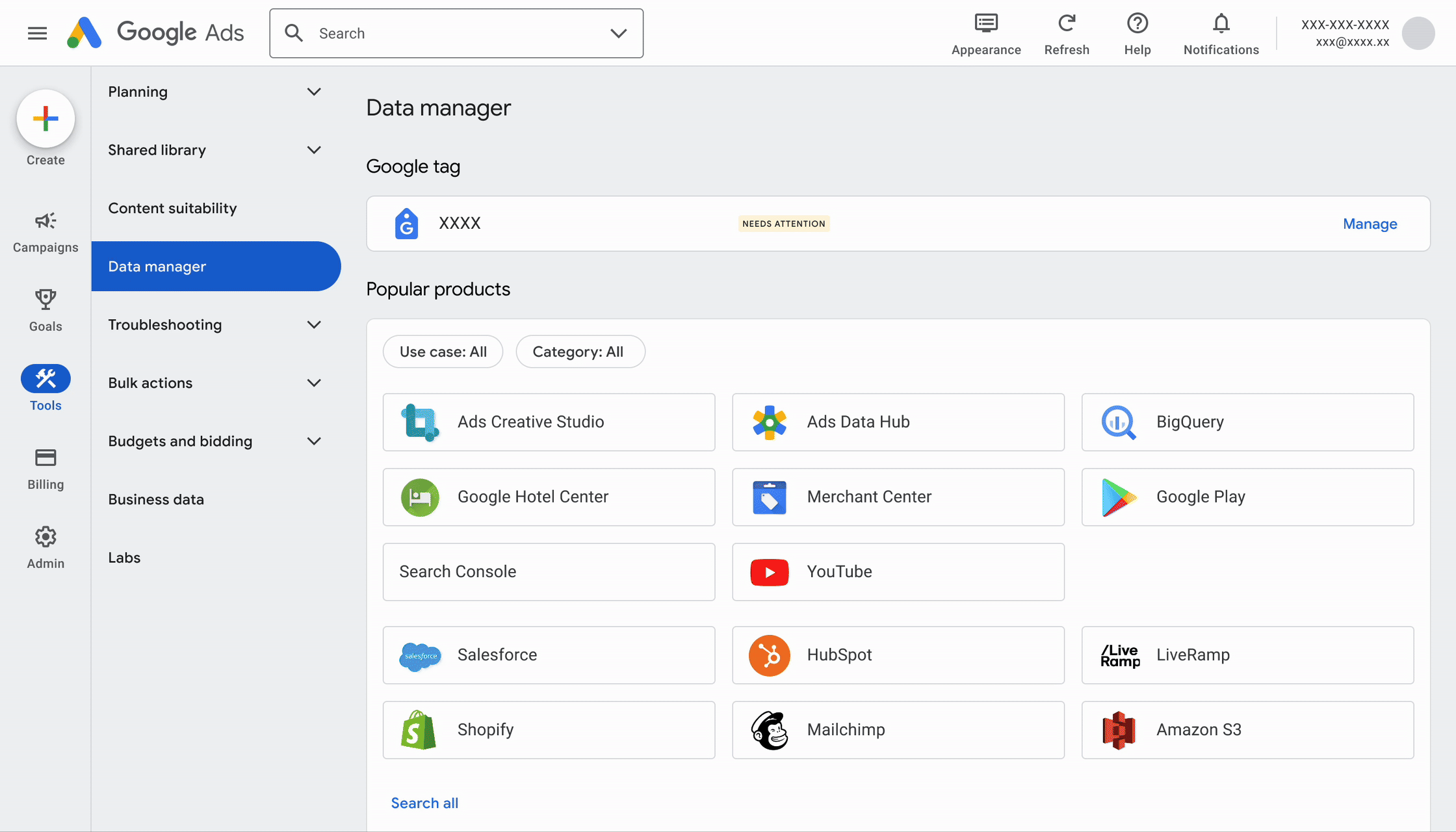Select Business data menu item
The width and height of the screenshot is (1456, 832).
156,499
